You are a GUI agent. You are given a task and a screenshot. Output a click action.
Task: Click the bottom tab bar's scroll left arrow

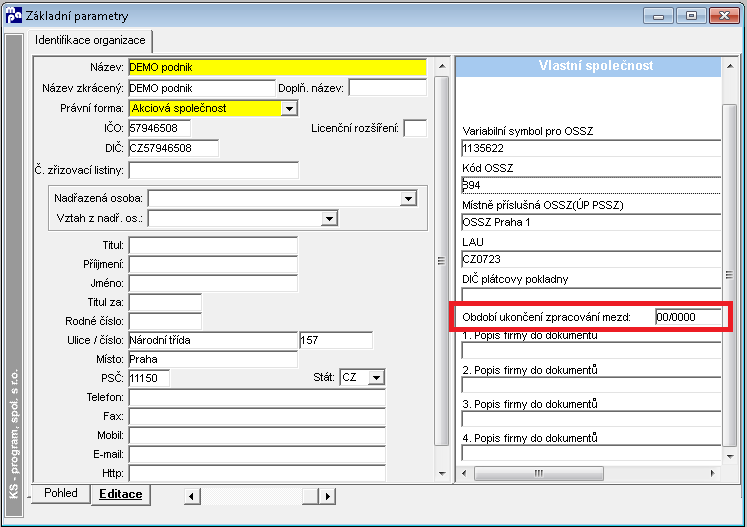[x=192, y=497]
